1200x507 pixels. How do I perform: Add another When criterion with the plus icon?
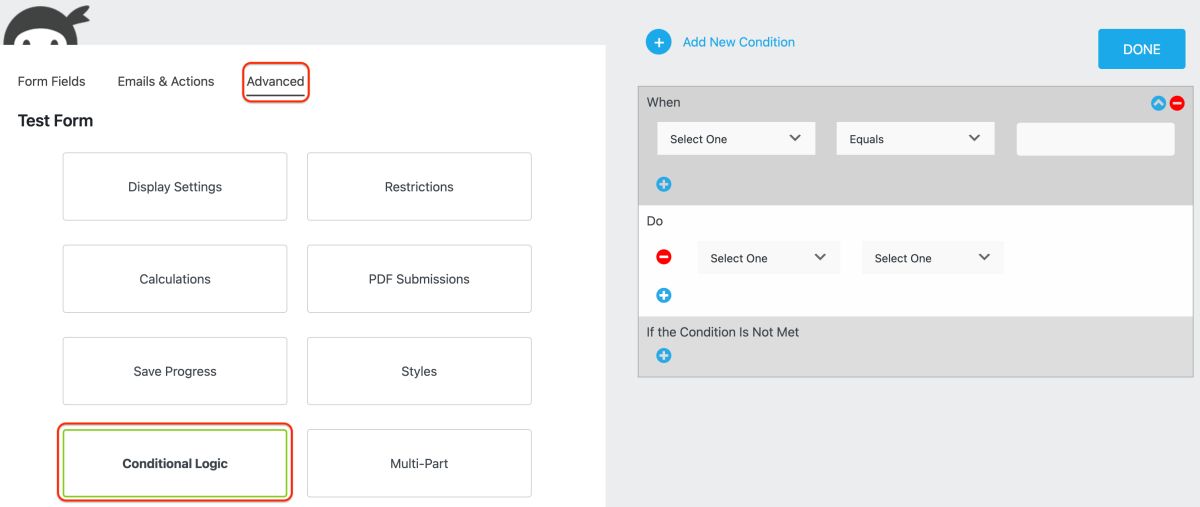point(663,184)
